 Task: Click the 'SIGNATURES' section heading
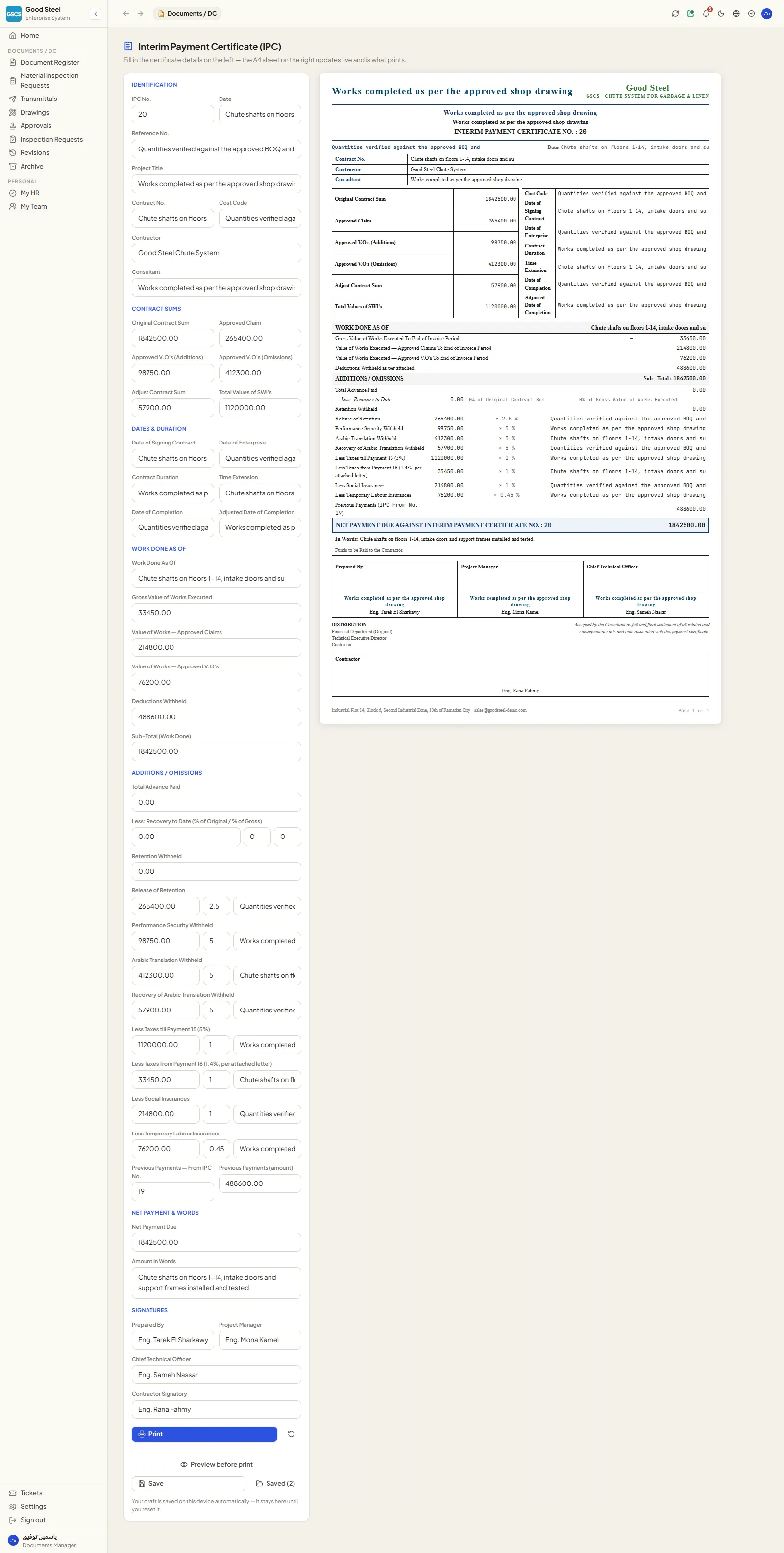(x=149, y=1310)
